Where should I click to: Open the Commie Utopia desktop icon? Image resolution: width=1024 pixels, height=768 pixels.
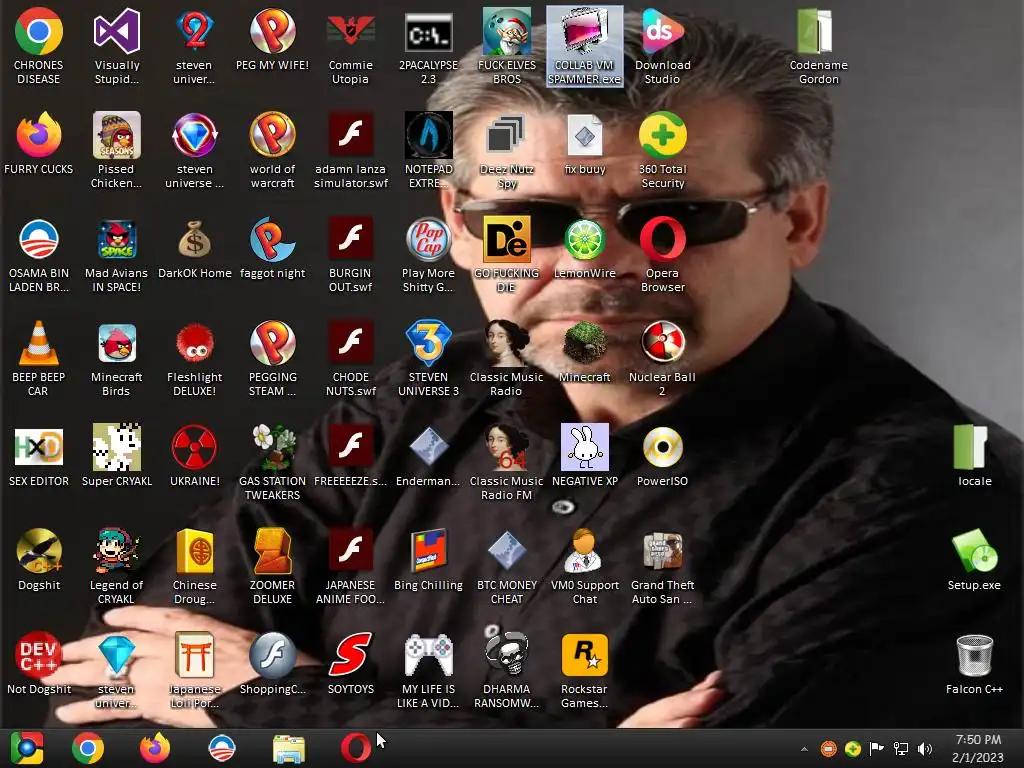point(351,31)
